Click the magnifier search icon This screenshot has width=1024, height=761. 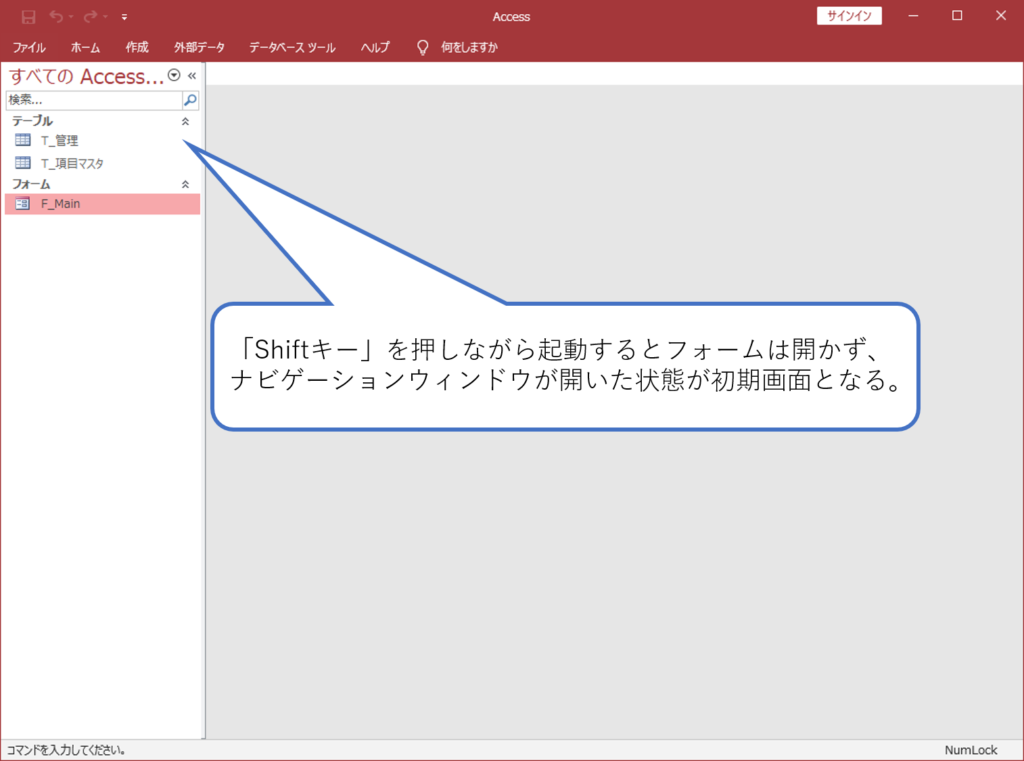[x=190, y=100]
